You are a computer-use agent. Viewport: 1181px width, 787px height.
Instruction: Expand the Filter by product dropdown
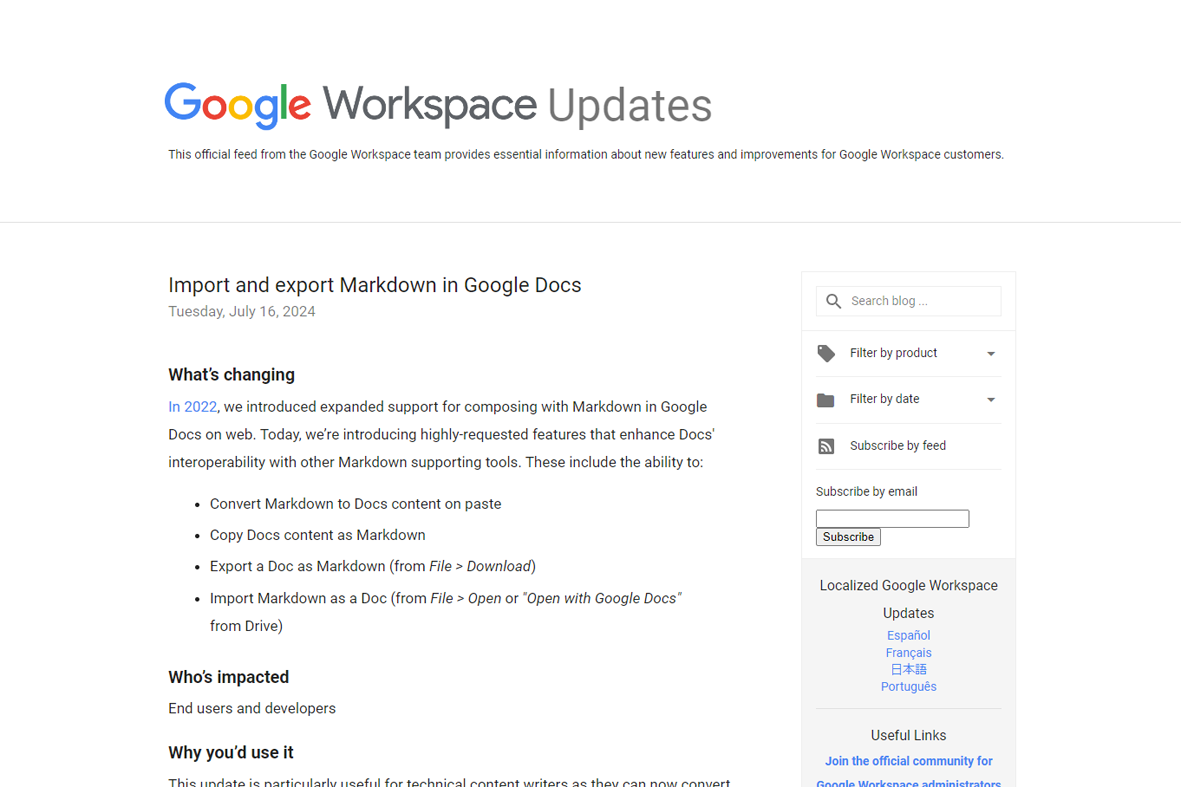pos(990,353)
